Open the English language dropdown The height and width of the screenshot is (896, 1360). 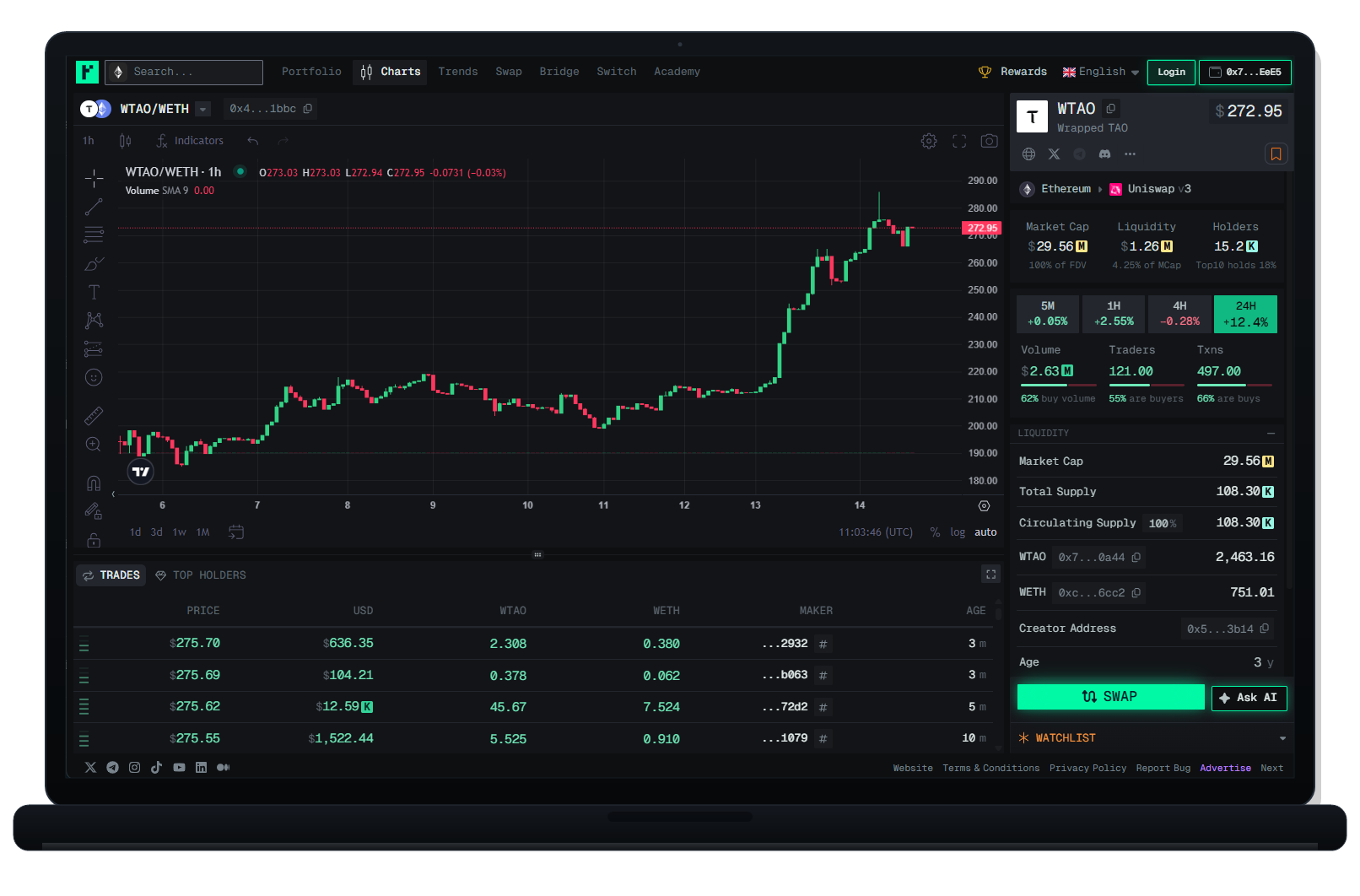coord(1101,72)
